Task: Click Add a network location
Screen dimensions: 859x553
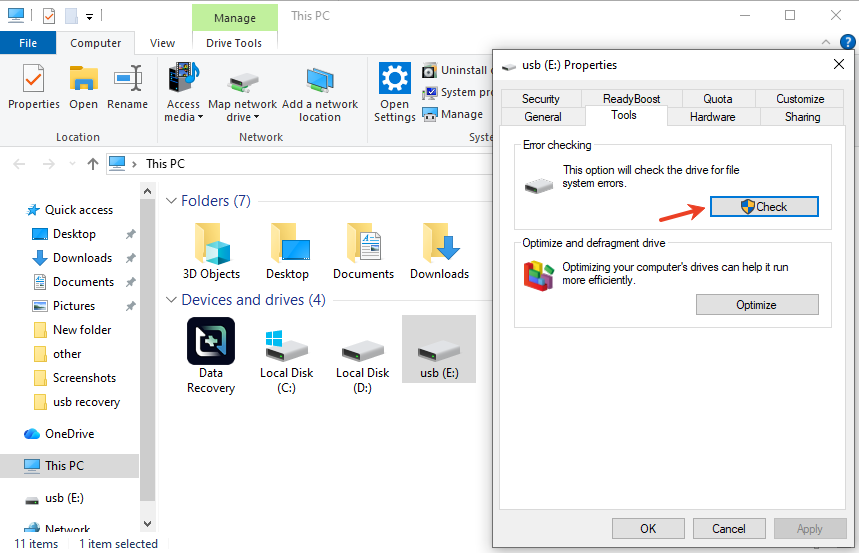Action: click(x=320, y=93)
